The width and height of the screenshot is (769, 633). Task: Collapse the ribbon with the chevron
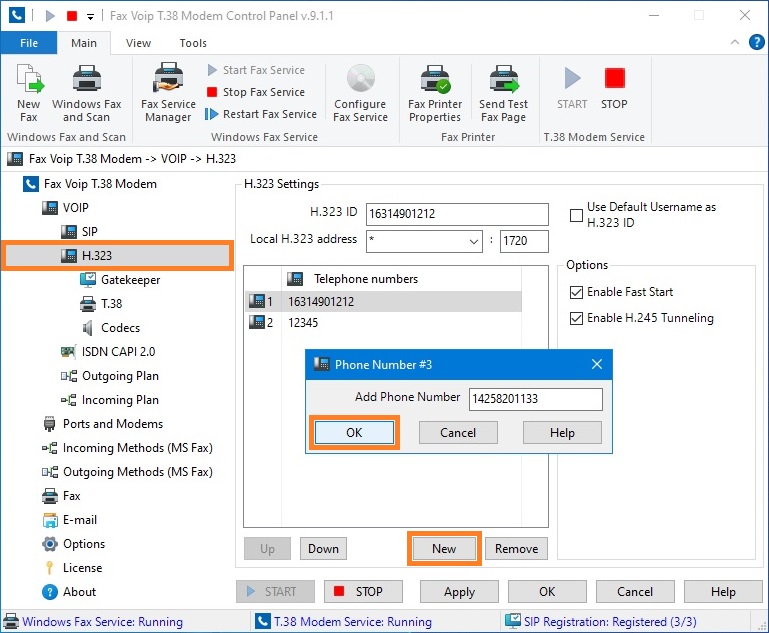click(x=735, y=42)
